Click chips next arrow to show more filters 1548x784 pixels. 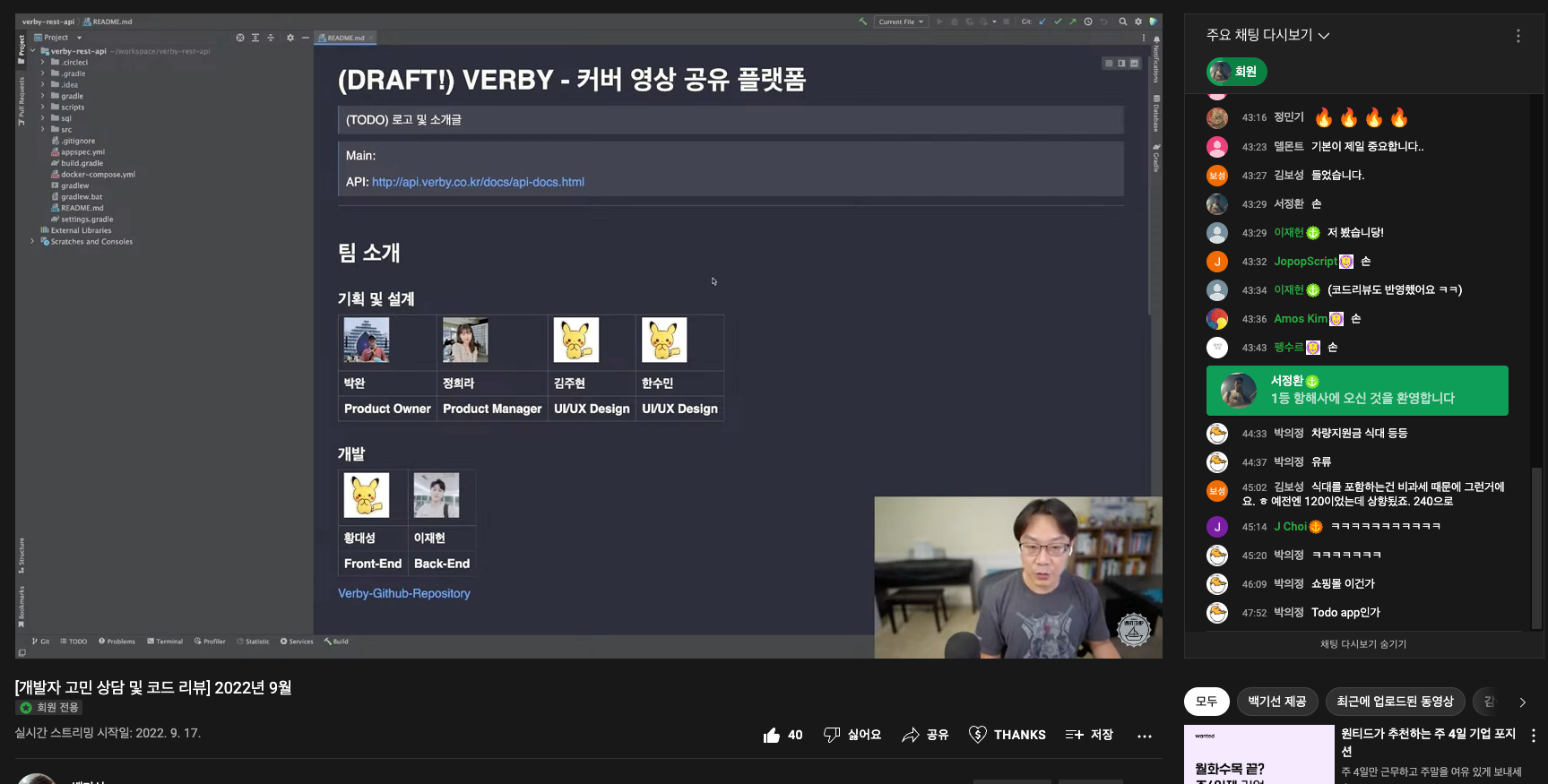(1522, 702)
